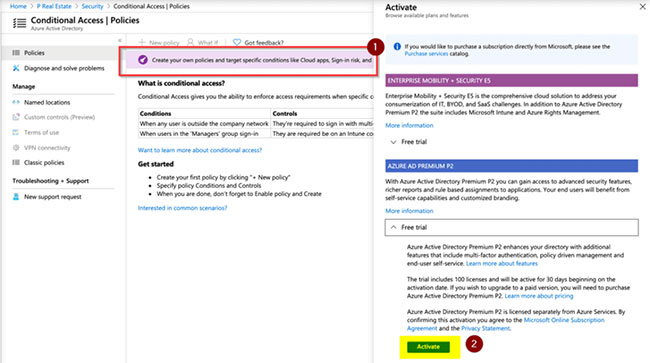Click the What if person icon

click(x=190, y=42)
